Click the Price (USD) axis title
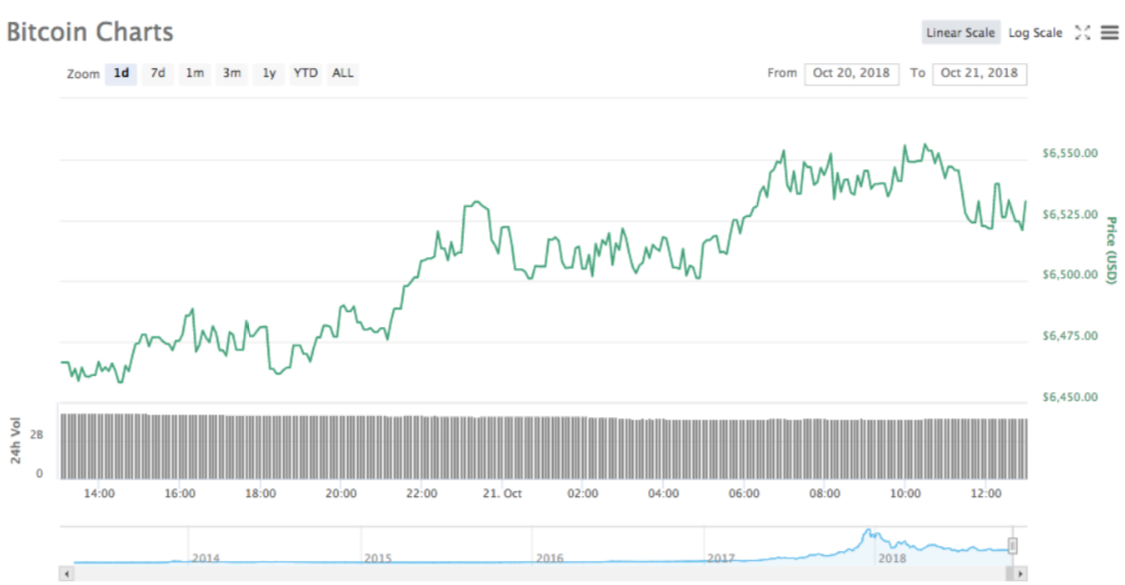Viewport: 1125px width, 585px height. coord(1111,251)
